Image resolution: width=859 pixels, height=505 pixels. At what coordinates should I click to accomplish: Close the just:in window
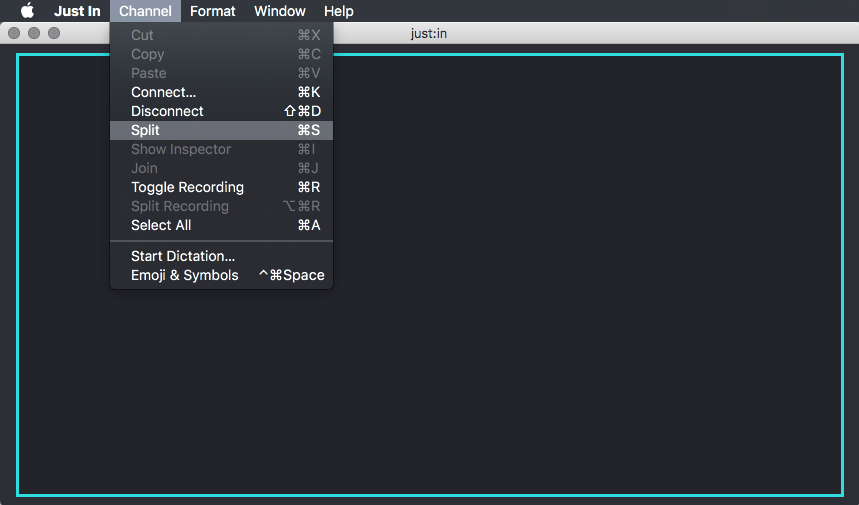(14, 33)
